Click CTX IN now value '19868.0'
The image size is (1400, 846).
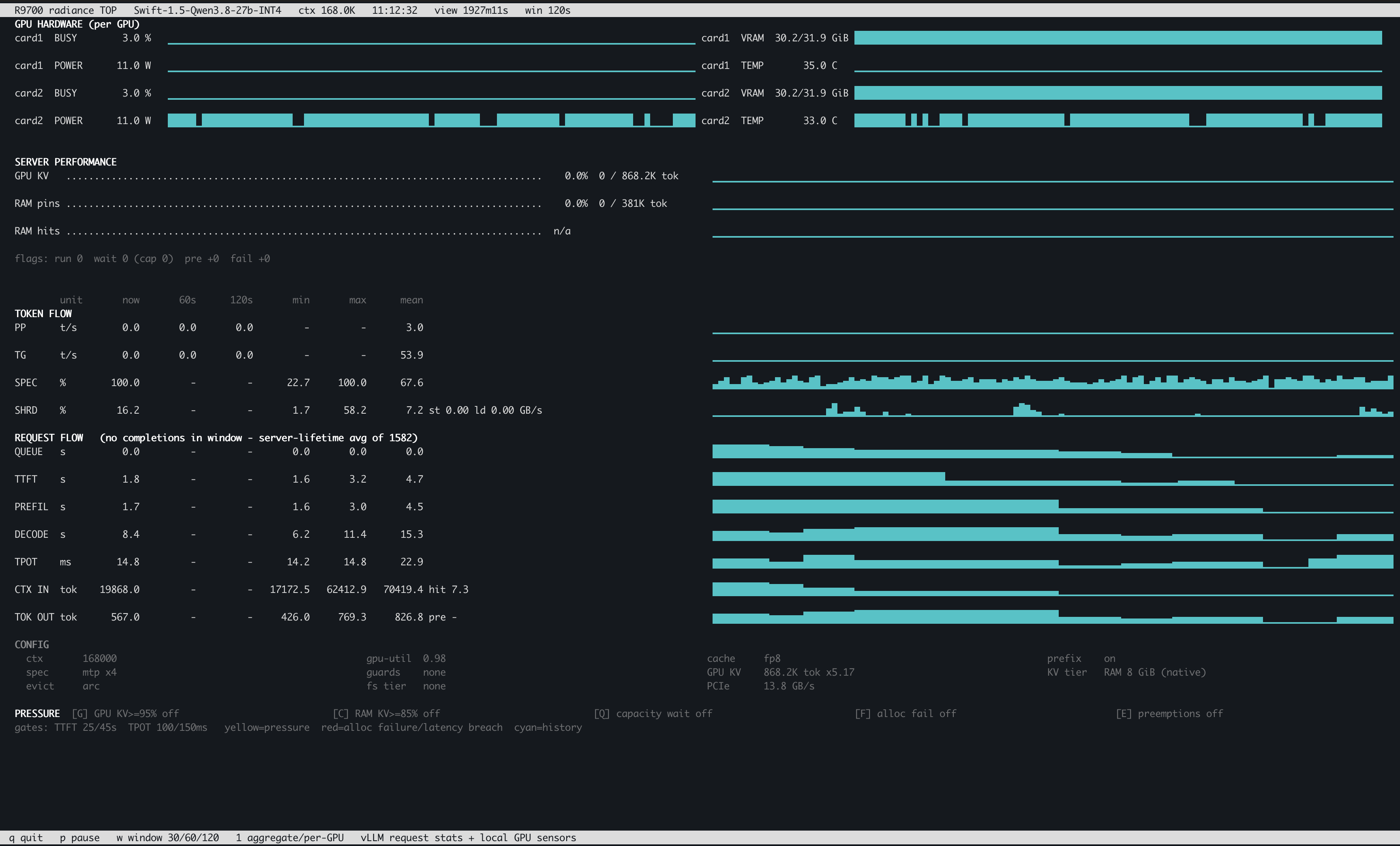(x=119, y=590)
